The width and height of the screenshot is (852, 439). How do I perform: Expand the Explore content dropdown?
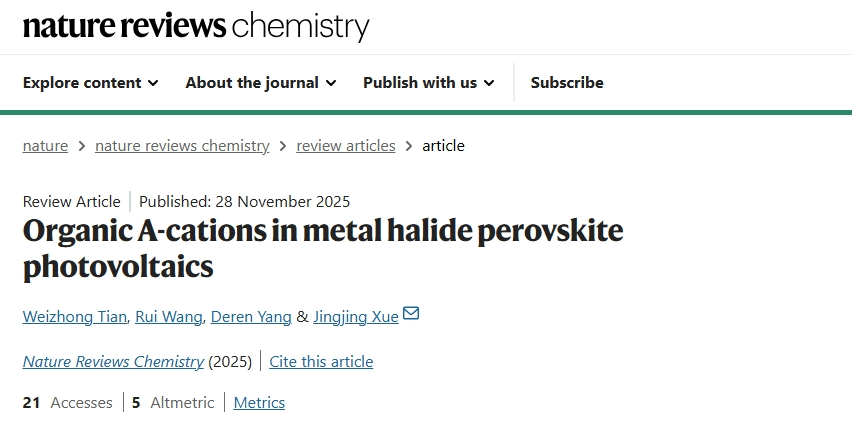click(x=90, y=82)
